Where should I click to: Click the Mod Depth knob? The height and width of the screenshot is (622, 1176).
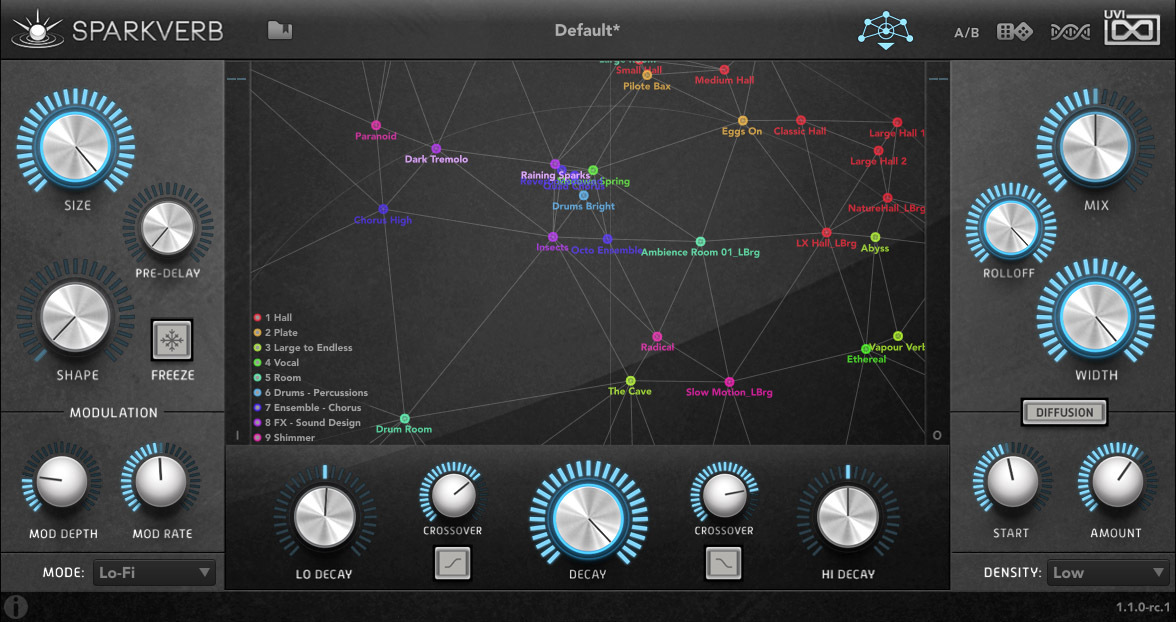point(62,482)
